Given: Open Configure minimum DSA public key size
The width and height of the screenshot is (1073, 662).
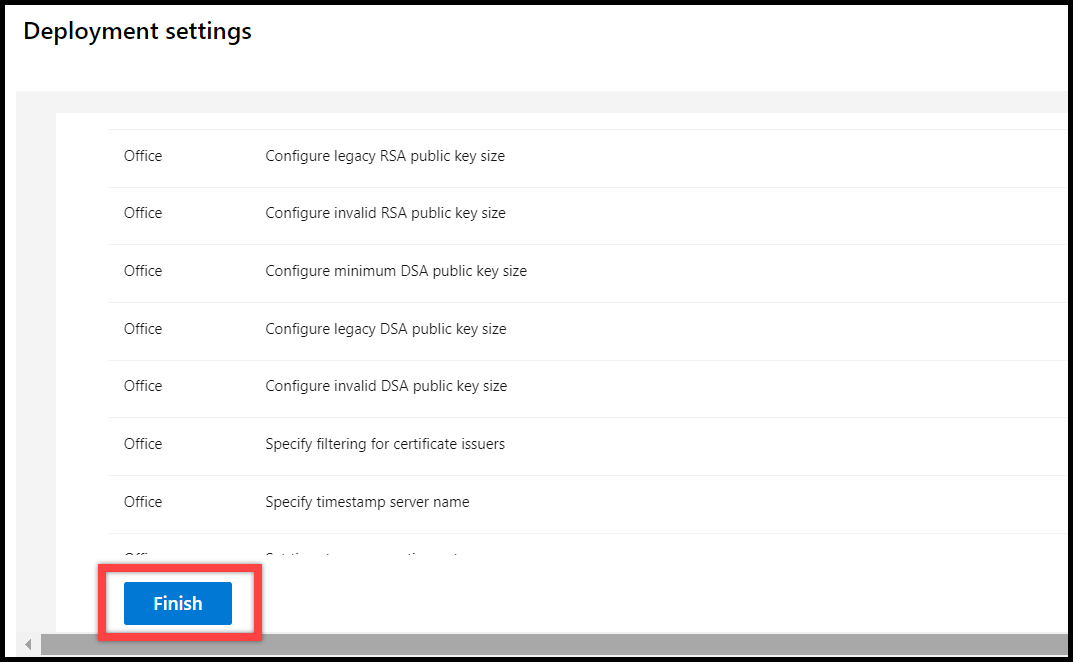Looking at the screenshot, I should 396,271.
